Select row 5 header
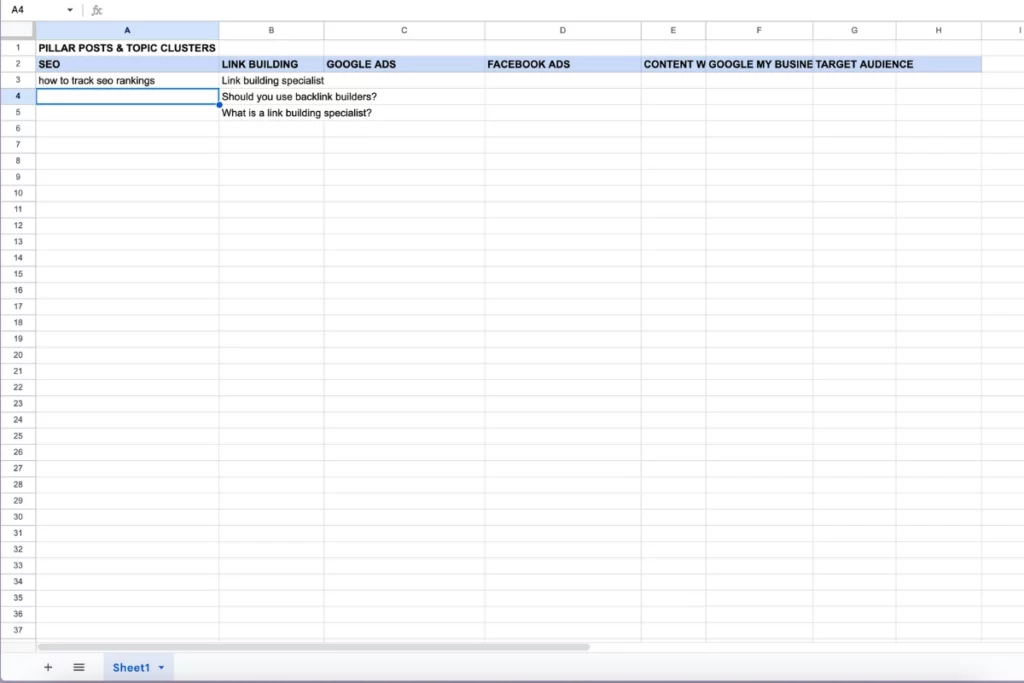1024x683 pixels. click(x=18, y=112)
